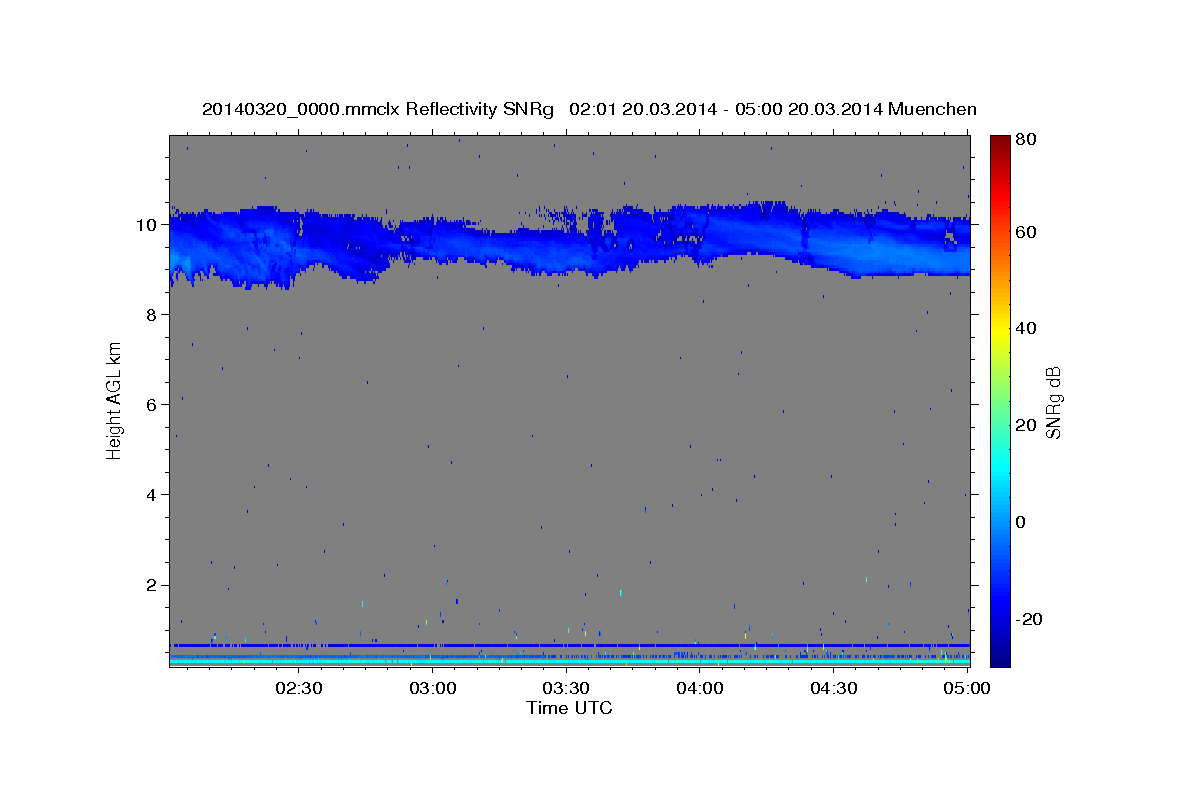Click the 'SNRg dB' colorbar label
This screenshot has height=800, width=1200.
(x=1053, y=402)
